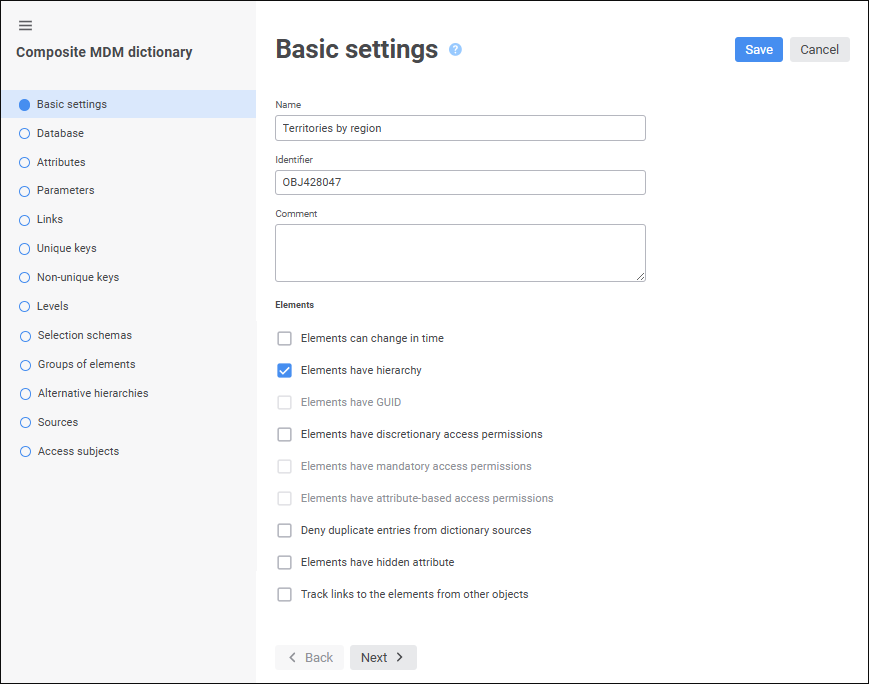Image resolution: width=869 pixels, height=684 pixels.
Task: Click into the Name input field
Action: click(x=460, y=128)
